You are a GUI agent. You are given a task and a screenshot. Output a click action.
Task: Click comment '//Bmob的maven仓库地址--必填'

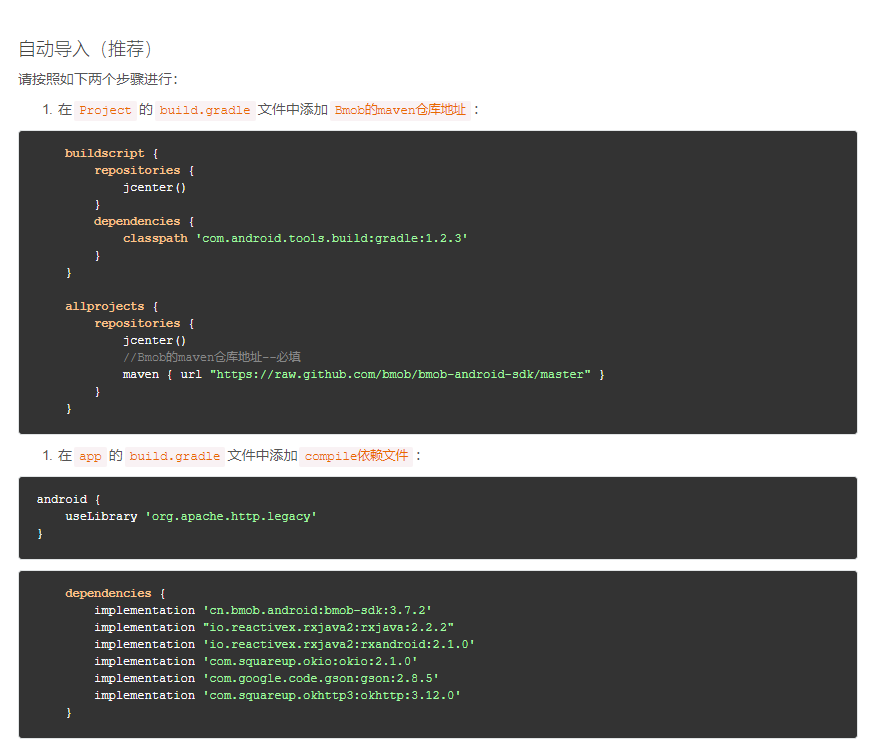click(212, 357)
